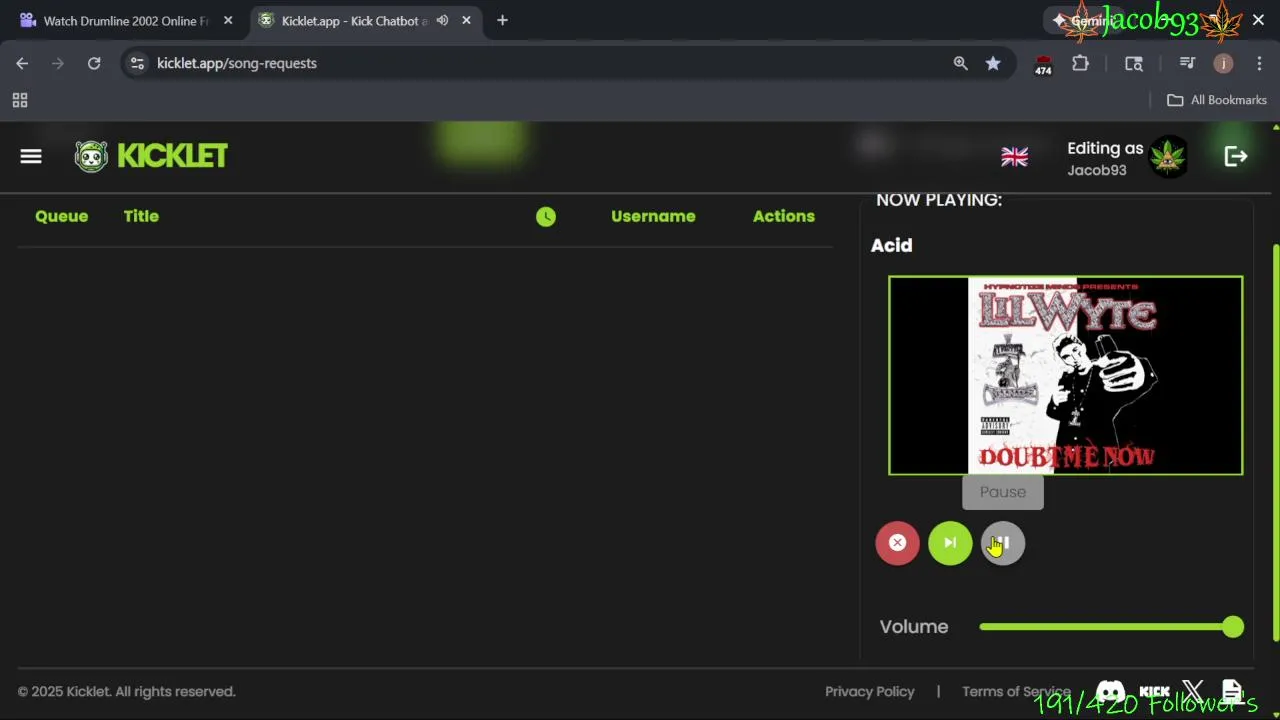
Task: Open the extension with the 474 badge
Action: point(1043,64)
